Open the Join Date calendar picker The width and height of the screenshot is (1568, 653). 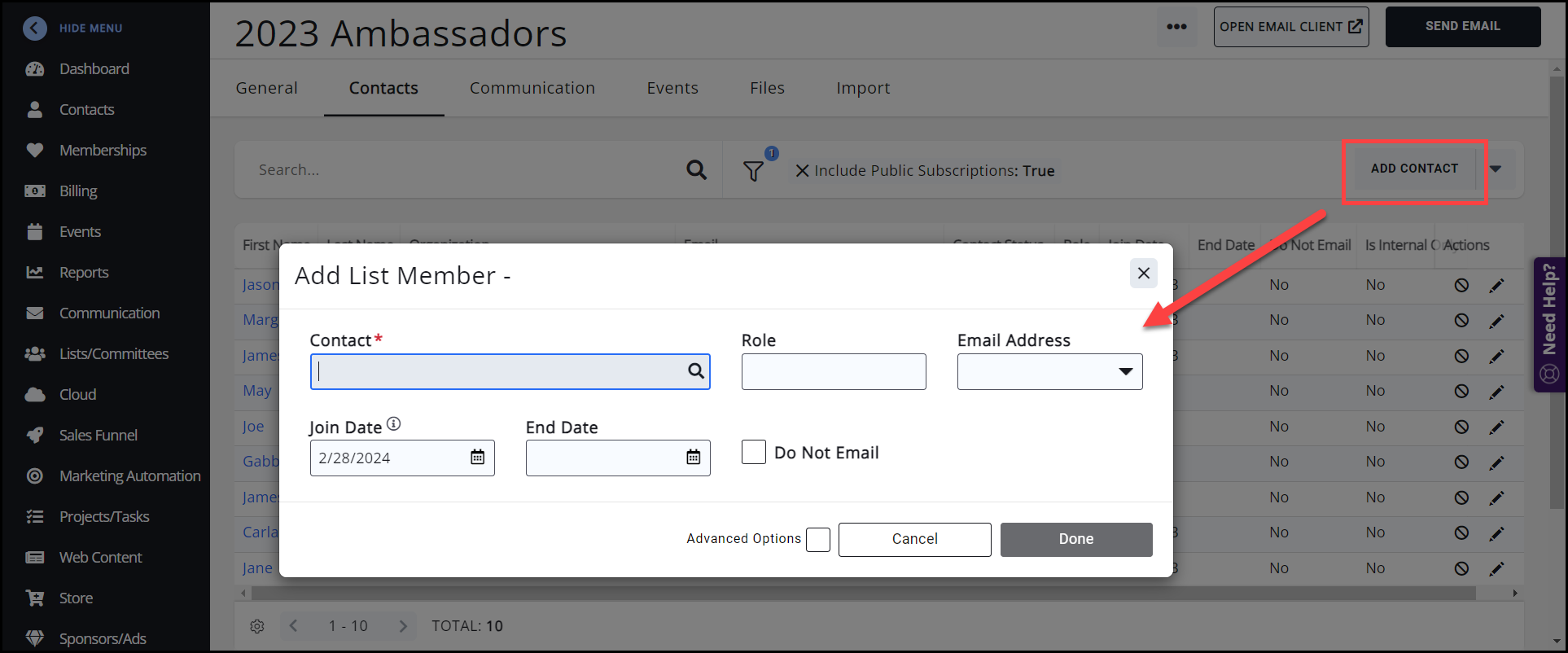click(477, 458)
